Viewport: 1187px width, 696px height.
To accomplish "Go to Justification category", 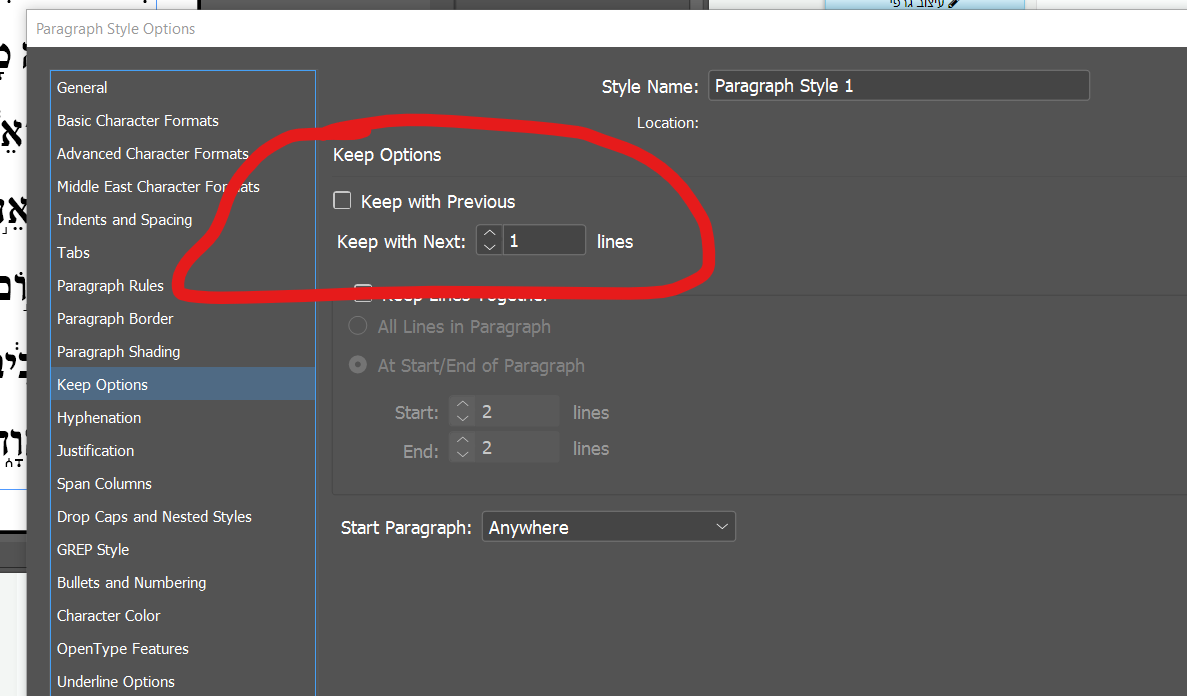I will click(x=182, y=451).
